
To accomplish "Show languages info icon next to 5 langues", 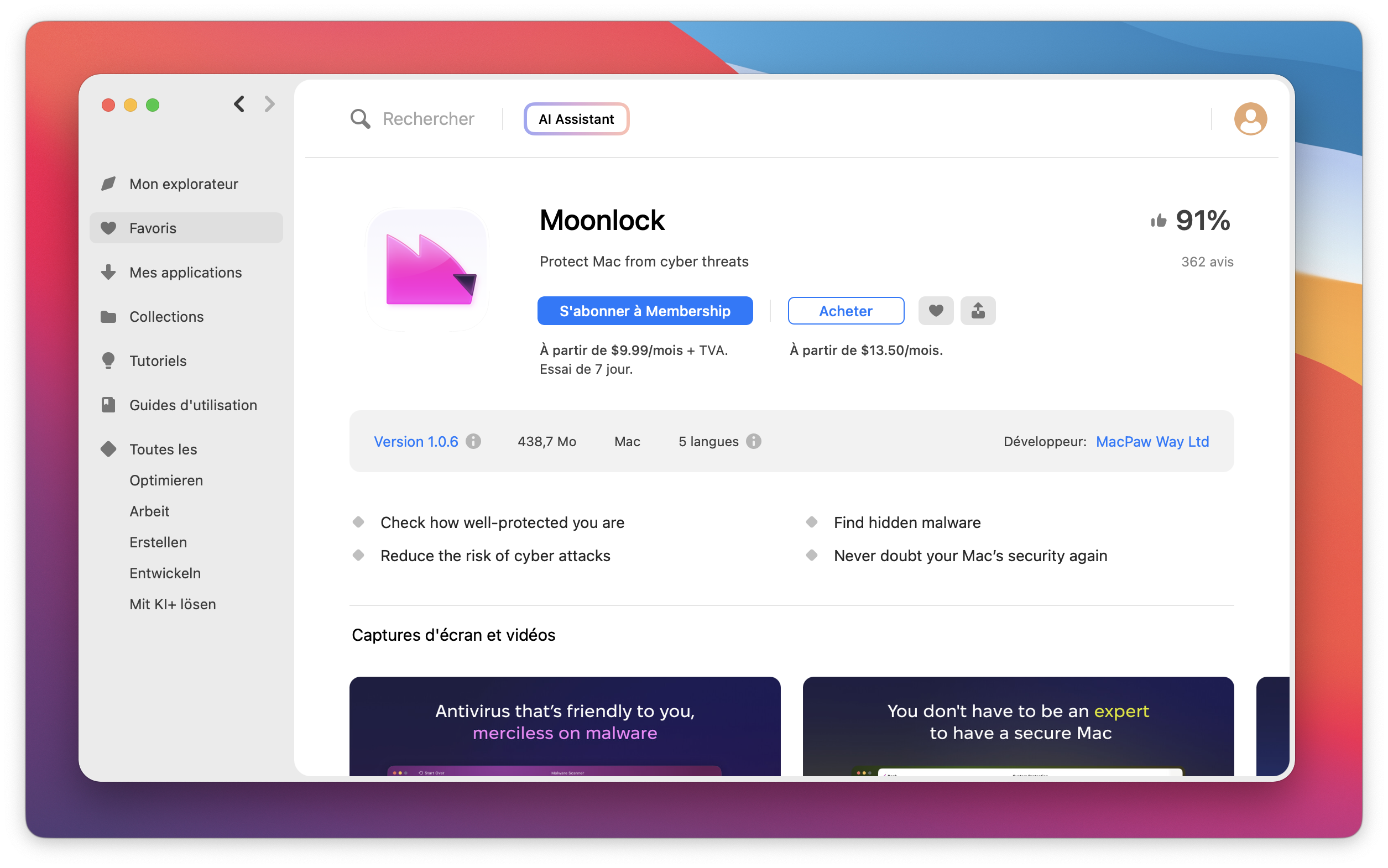I will pyautogui.click(x=754, y=441).
